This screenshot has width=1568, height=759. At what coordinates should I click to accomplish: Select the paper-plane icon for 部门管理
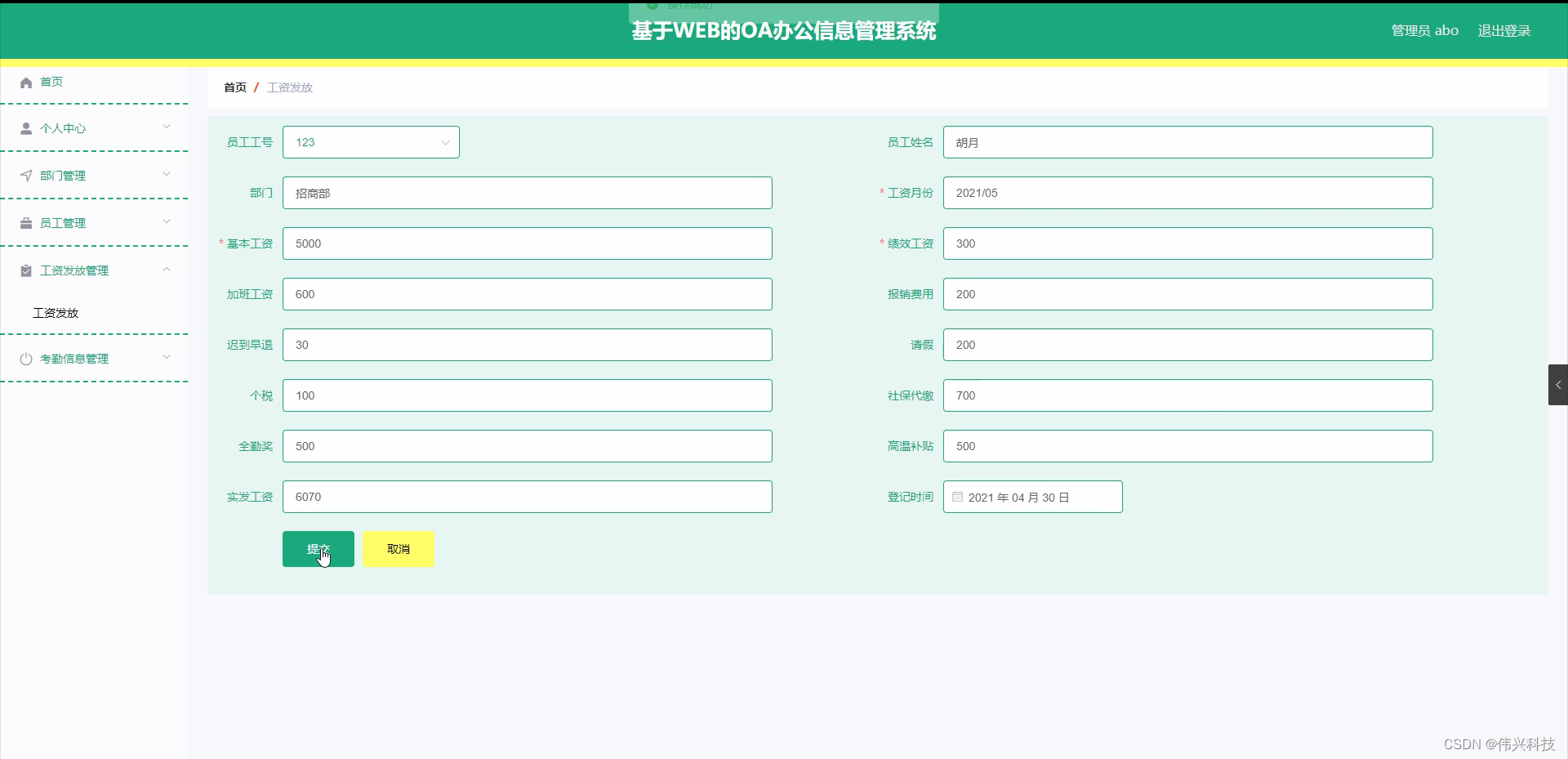(x=25, y=175)
